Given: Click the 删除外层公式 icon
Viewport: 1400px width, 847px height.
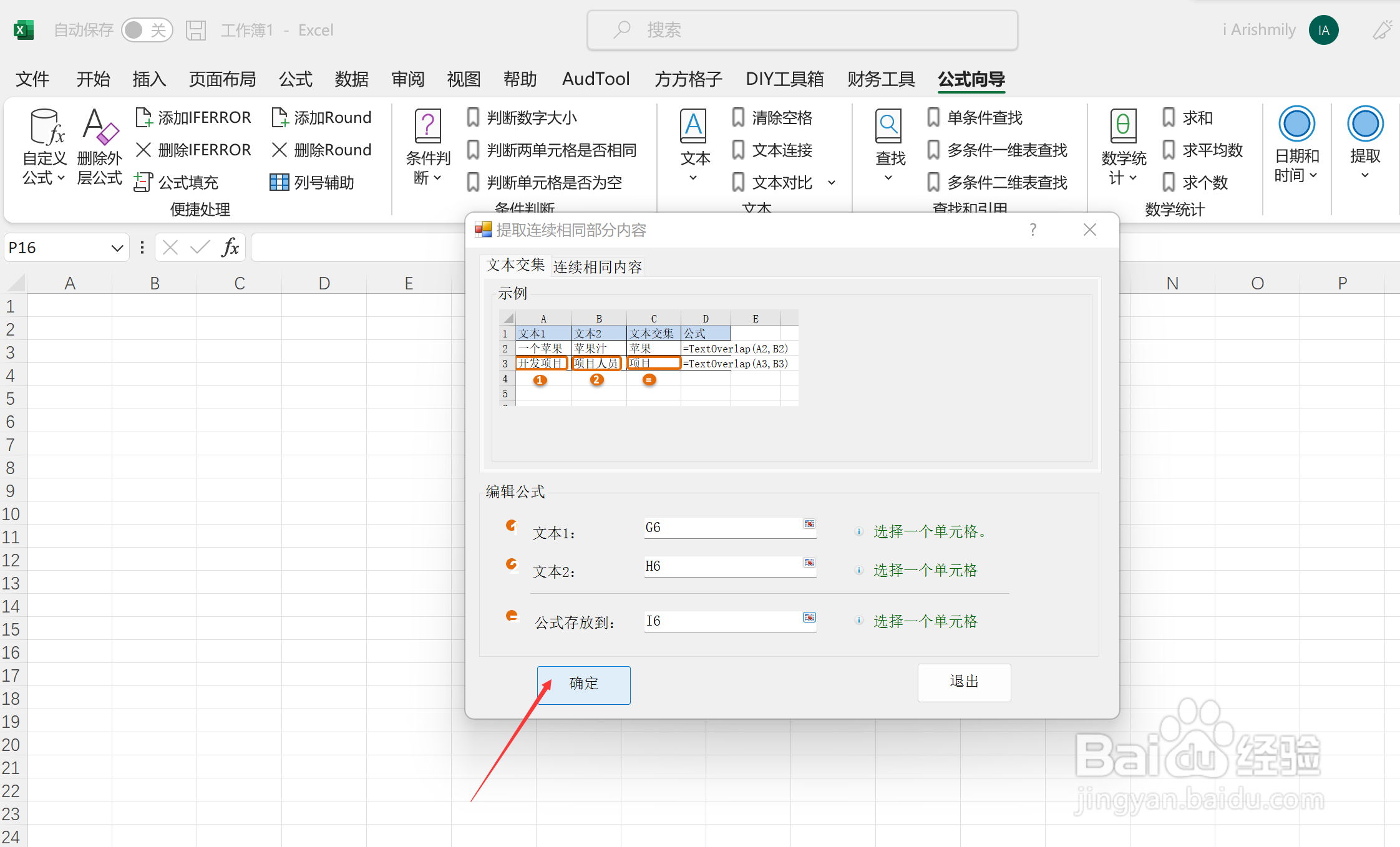Looking at the screenshot, I should [x=100, y=127].
